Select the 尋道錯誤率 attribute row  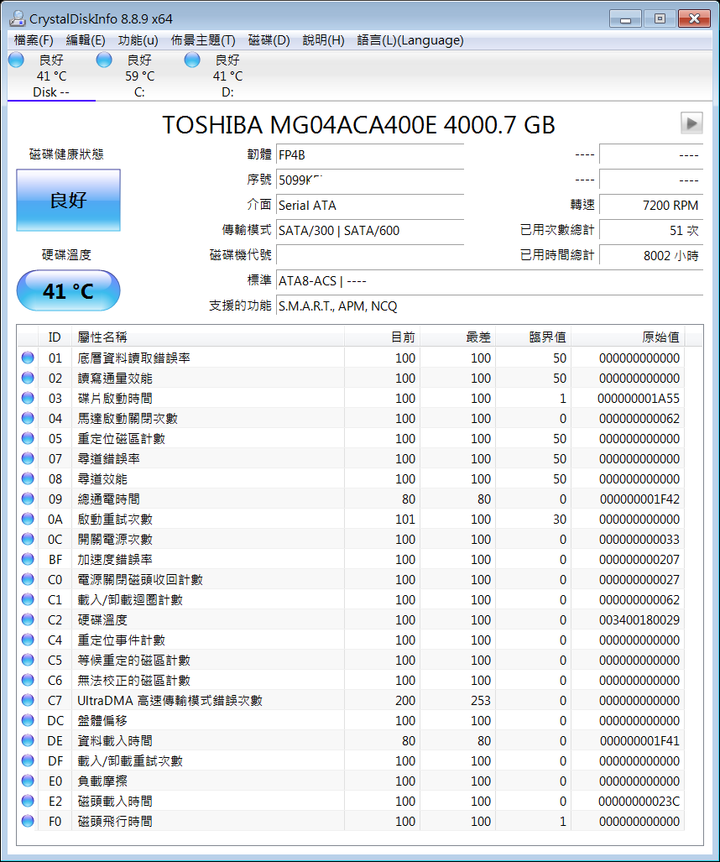click(351, 458)
